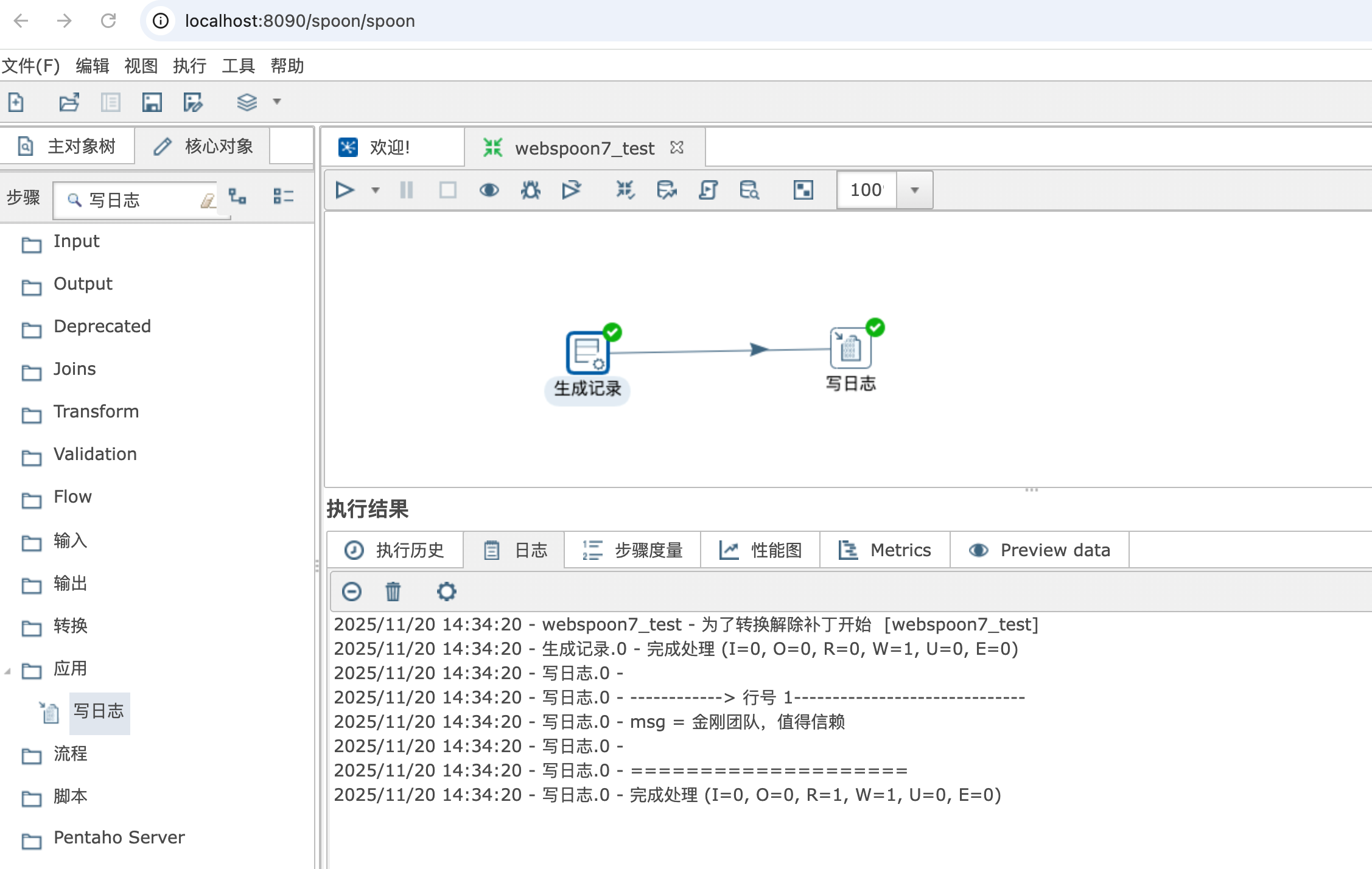Switch to the 主对象树 tab
This screenshot has height=869, width=1372.
(68, 145)
